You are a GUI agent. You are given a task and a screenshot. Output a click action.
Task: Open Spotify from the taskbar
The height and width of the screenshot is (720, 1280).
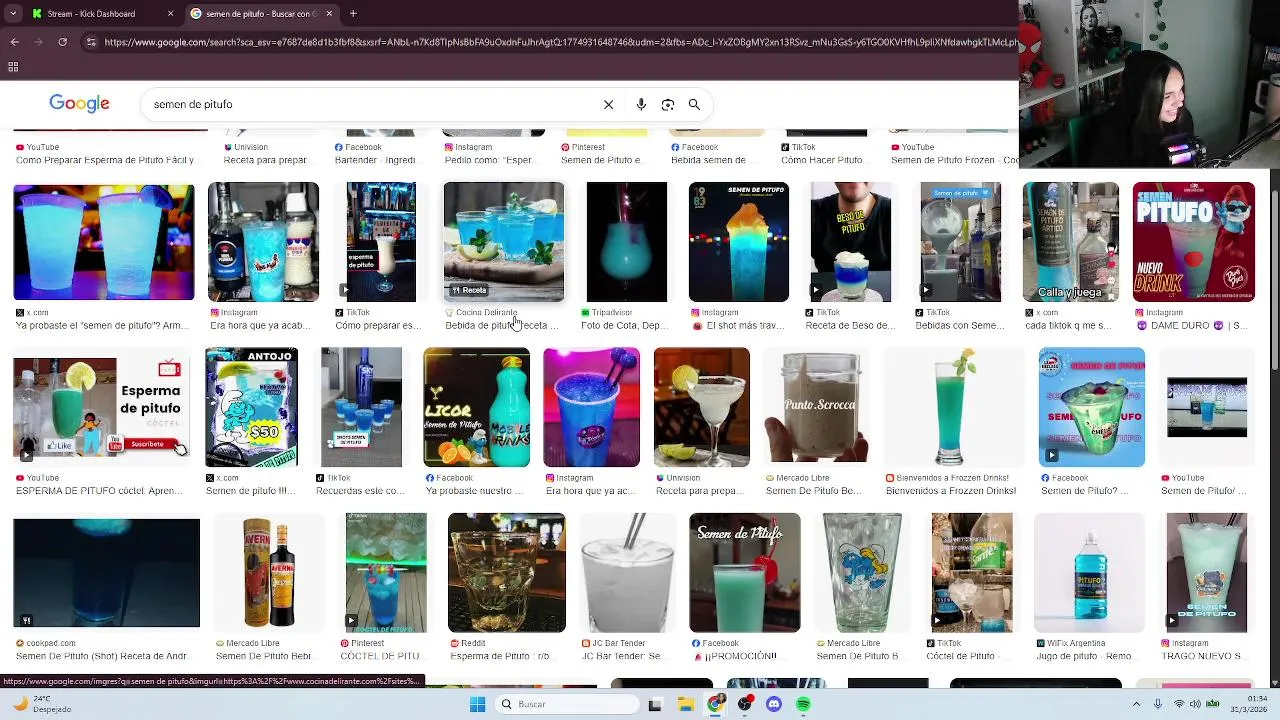[x=803, y=704]
